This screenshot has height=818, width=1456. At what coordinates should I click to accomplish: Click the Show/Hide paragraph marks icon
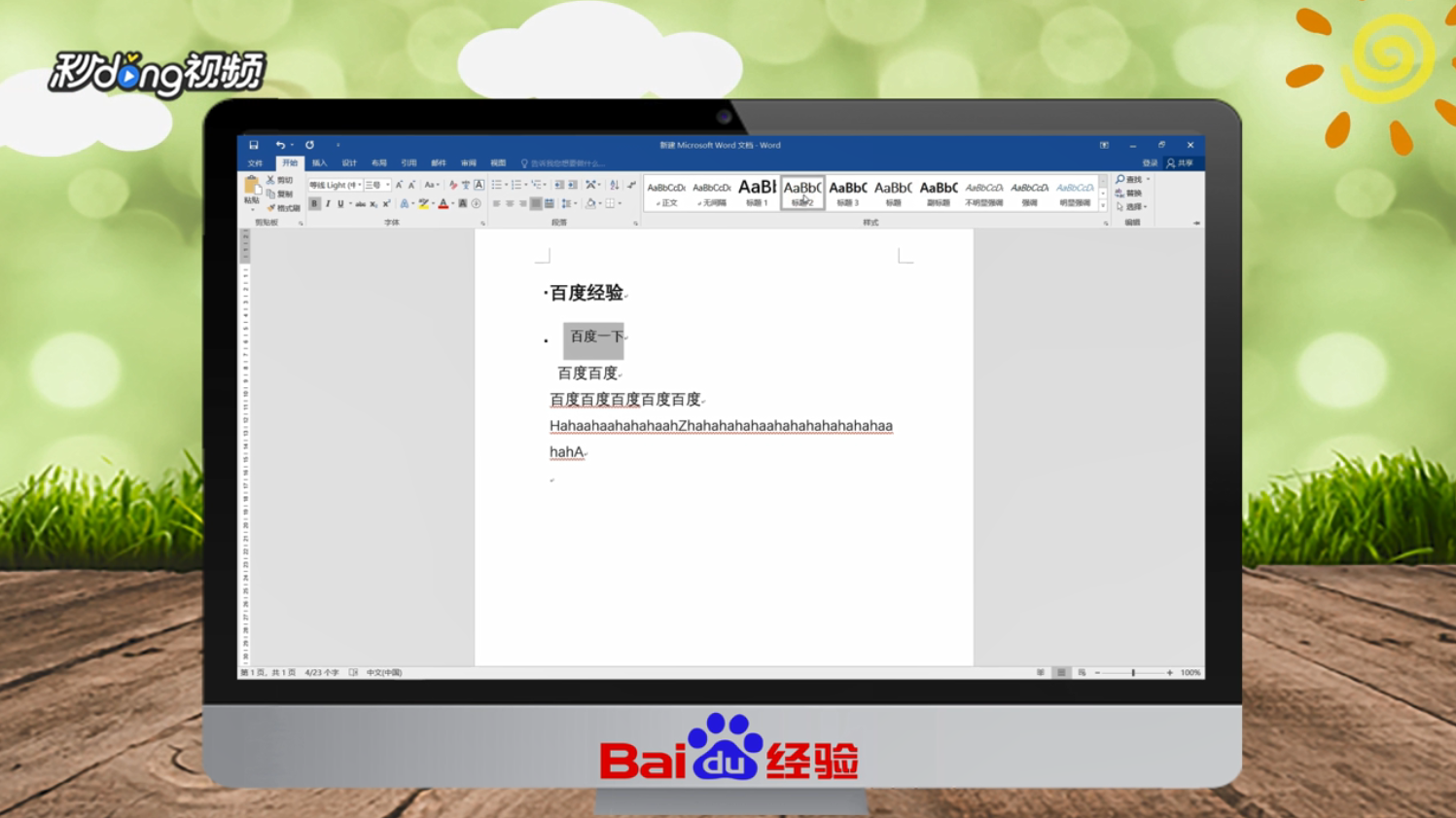(x=631, y=185)
